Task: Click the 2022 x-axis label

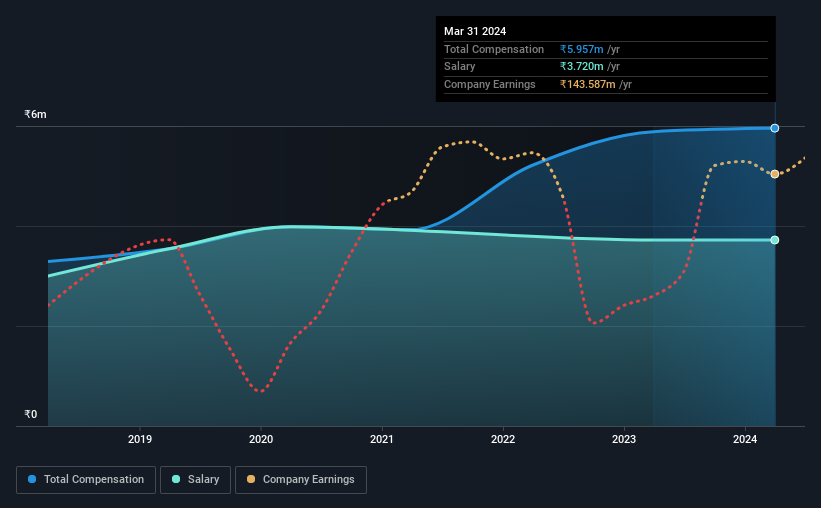Action: (503, 439)
